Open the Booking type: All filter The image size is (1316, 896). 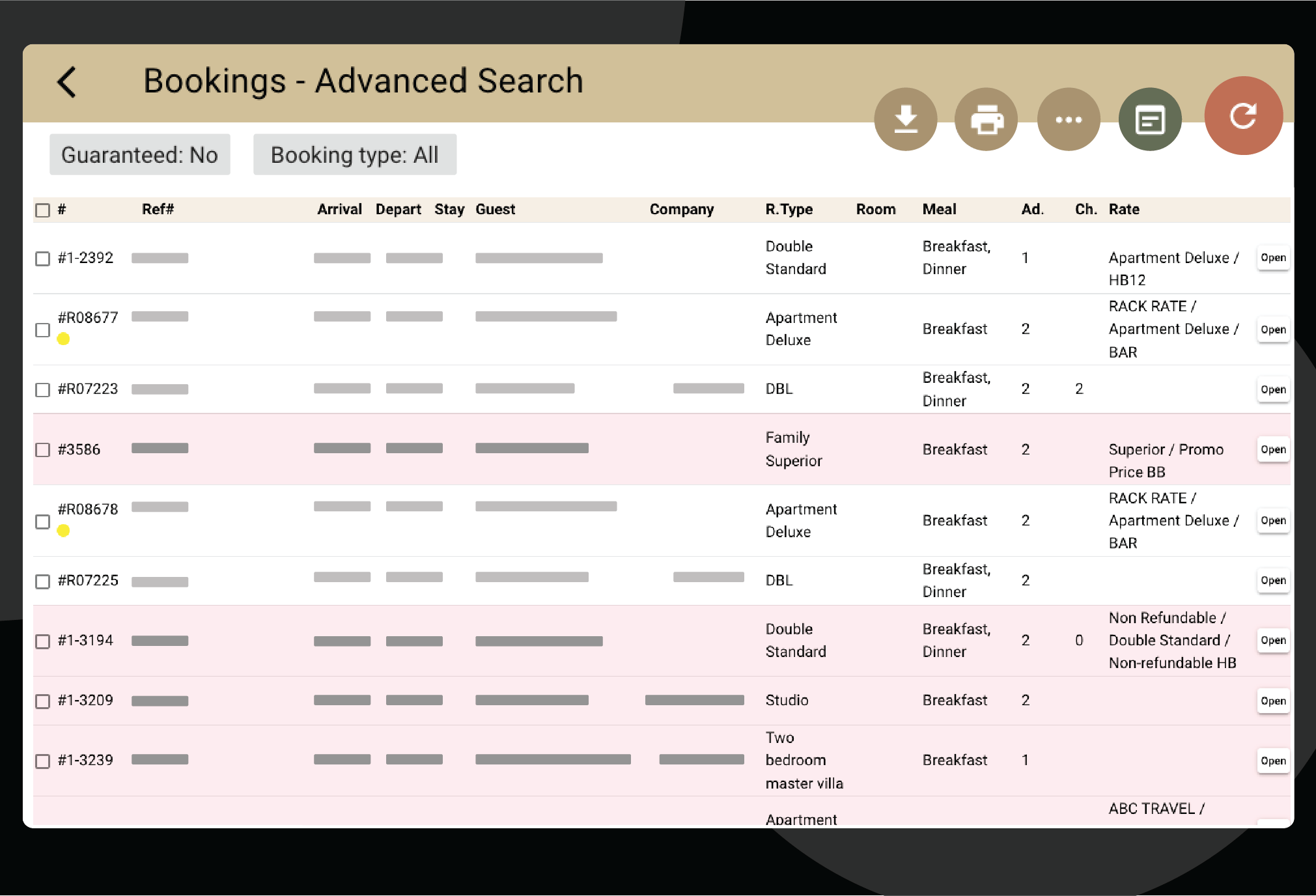pyautogui.click(x=354, y=155)
